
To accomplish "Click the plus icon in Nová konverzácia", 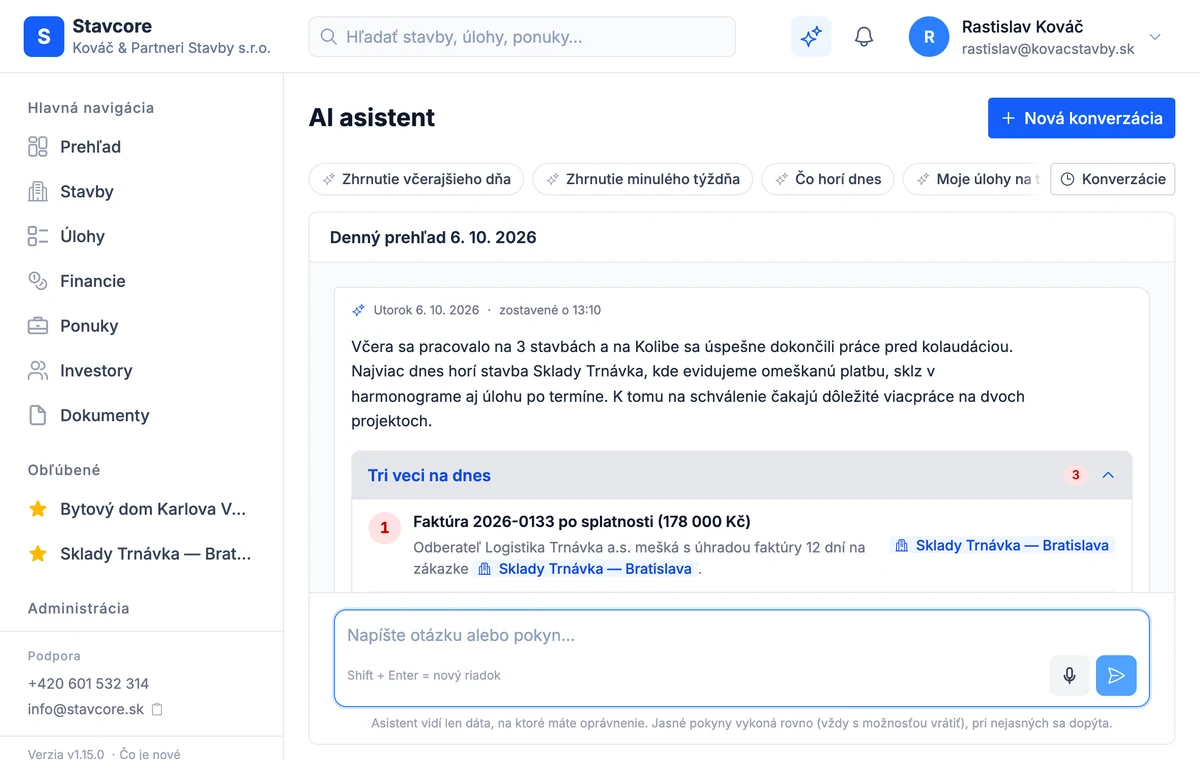I will (x=1008, y=118).
